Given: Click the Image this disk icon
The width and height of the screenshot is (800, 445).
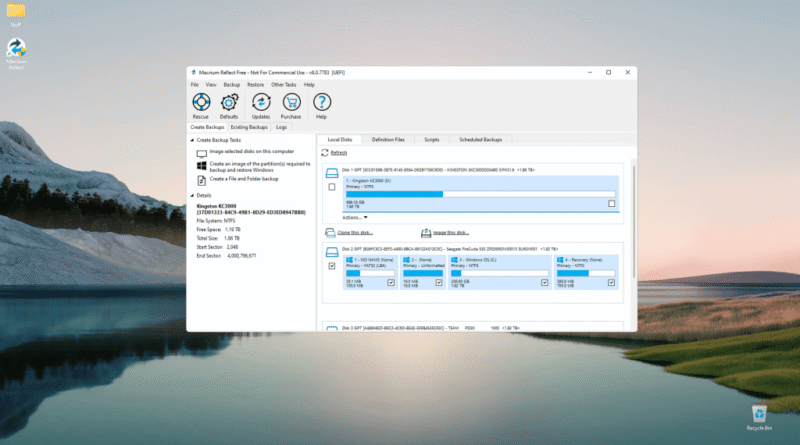Looking at the screenshot, I should (x=426, y=233).
